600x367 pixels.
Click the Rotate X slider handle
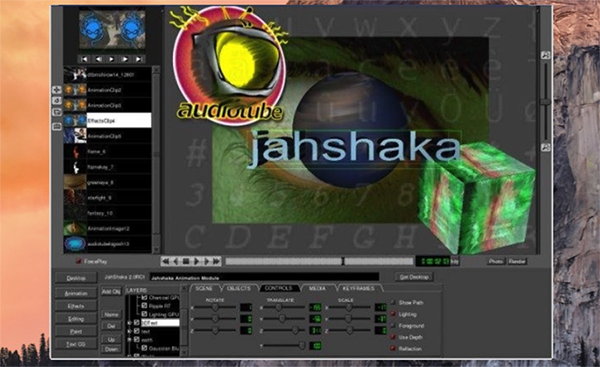click(215, 307)
